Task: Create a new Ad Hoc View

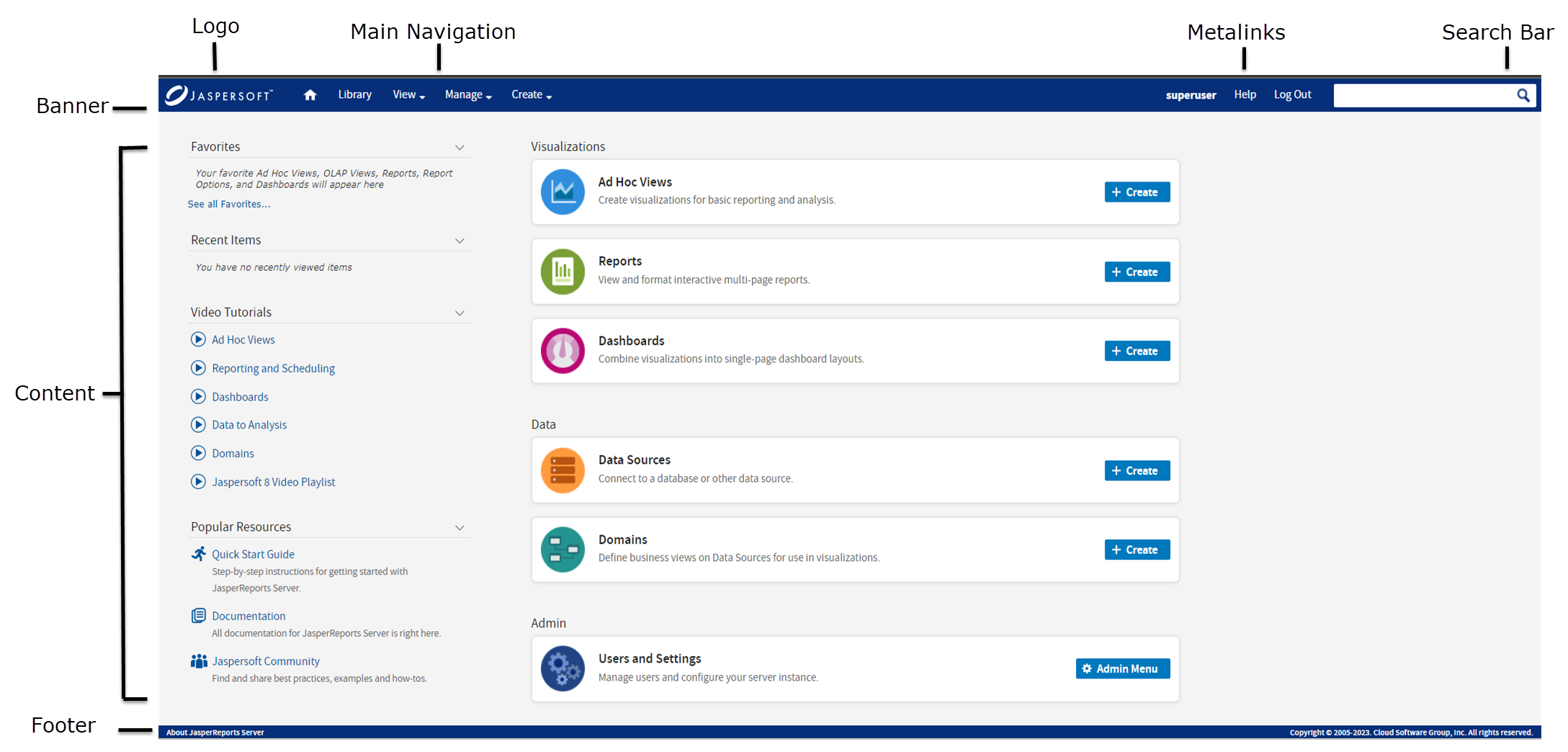Action: click(x=1137, y=192)
